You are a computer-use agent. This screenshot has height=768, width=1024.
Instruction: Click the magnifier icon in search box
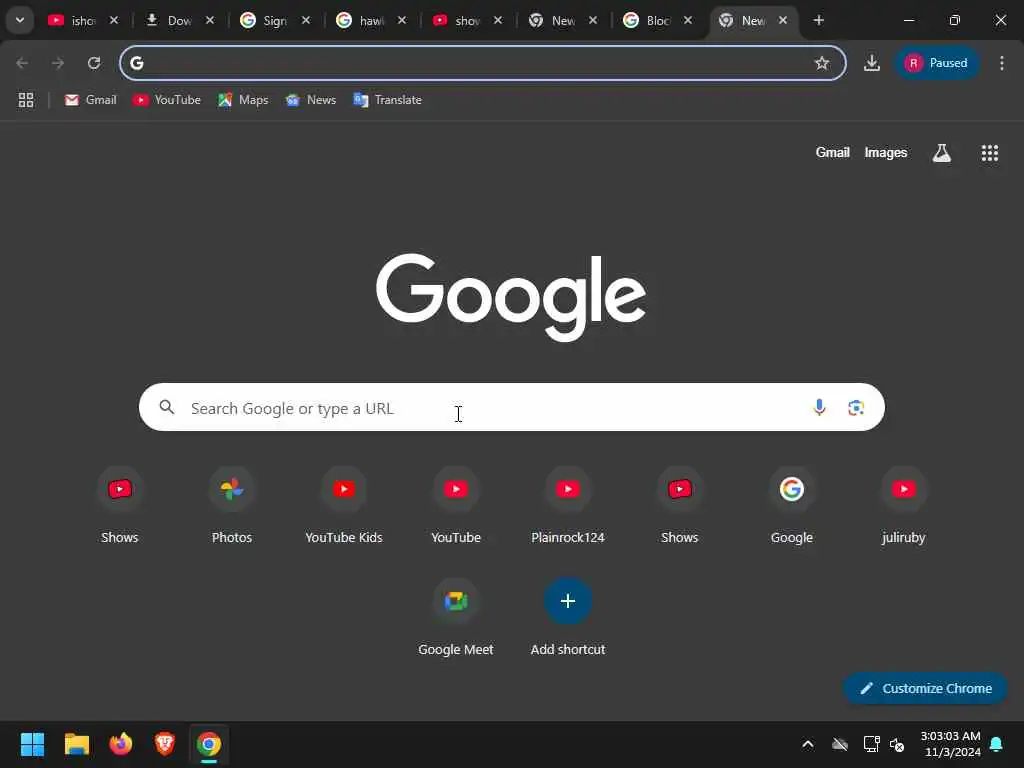[x=167, y=408]
